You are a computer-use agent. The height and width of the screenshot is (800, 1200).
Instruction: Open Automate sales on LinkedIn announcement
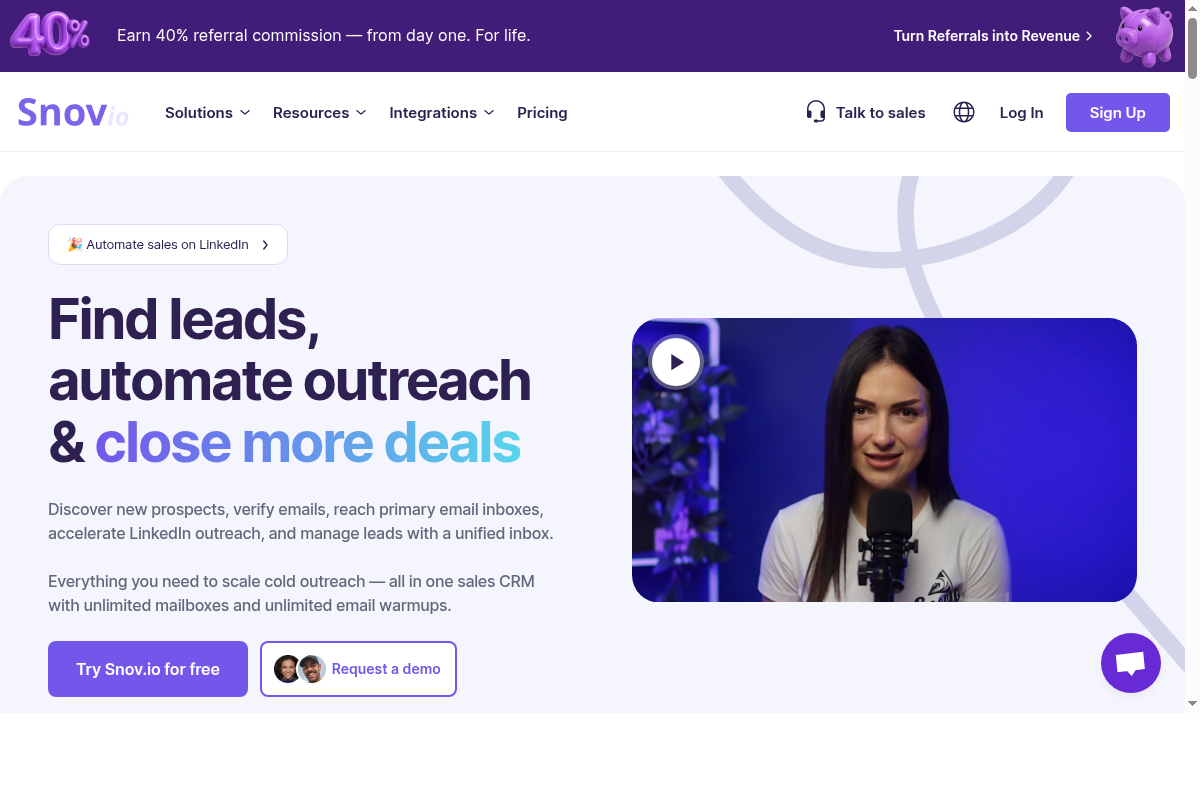(168, 244)
